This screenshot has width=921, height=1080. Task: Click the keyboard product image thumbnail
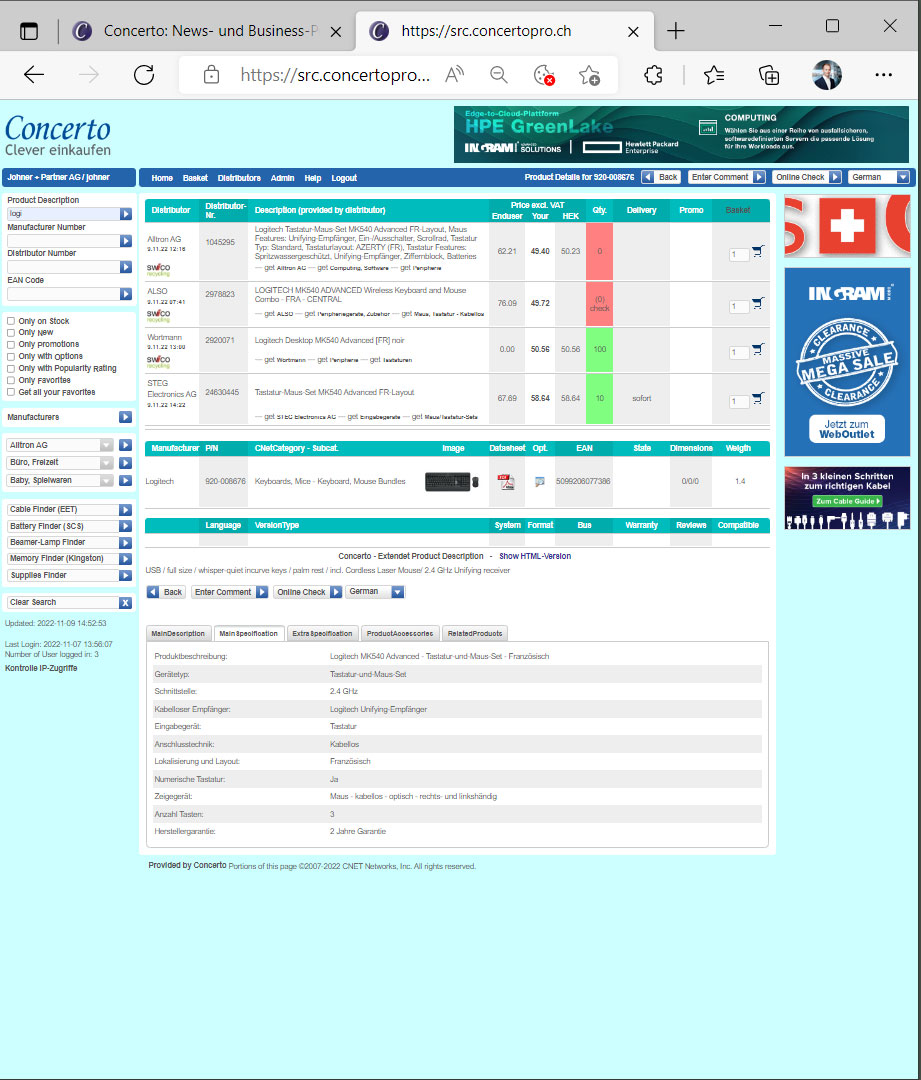pyautogui.click(x=451, y=481)
